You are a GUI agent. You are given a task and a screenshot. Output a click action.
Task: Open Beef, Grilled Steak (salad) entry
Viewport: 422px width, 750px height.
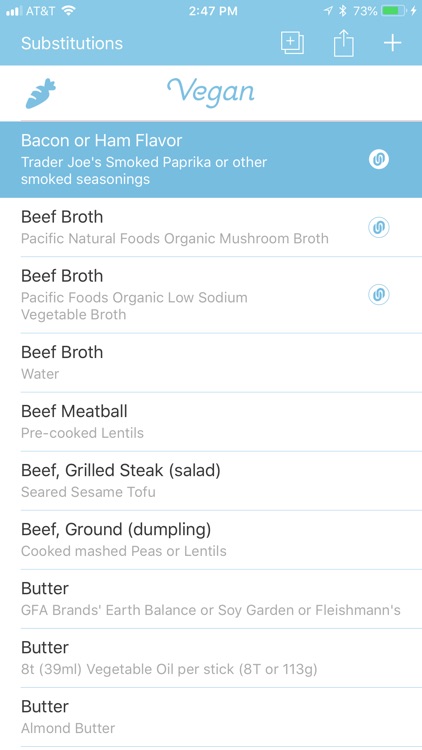pyautogui.click(x=211, y=481)
